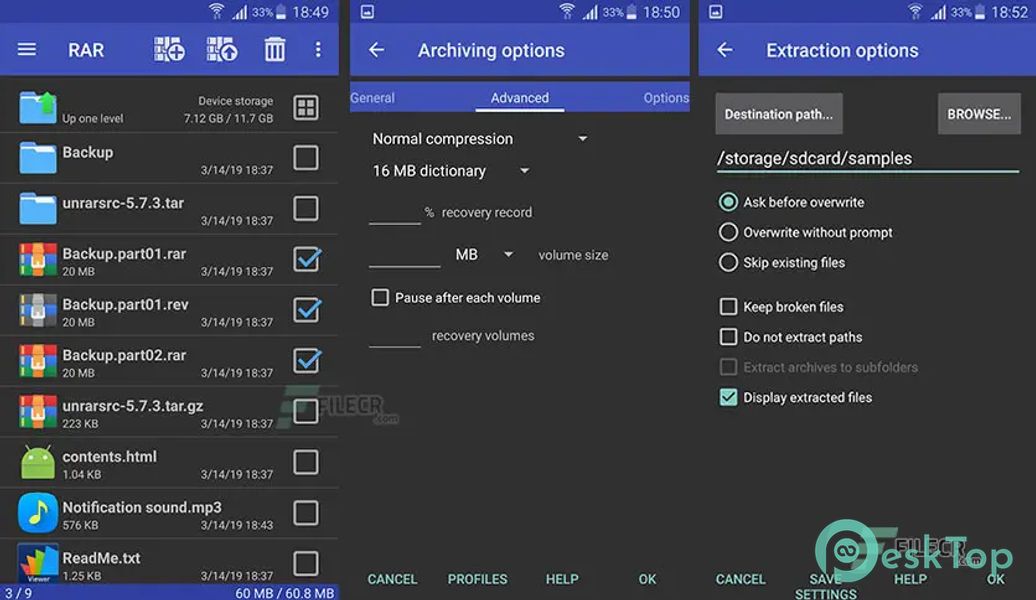Go back from Extraction options

pos(725,50)
